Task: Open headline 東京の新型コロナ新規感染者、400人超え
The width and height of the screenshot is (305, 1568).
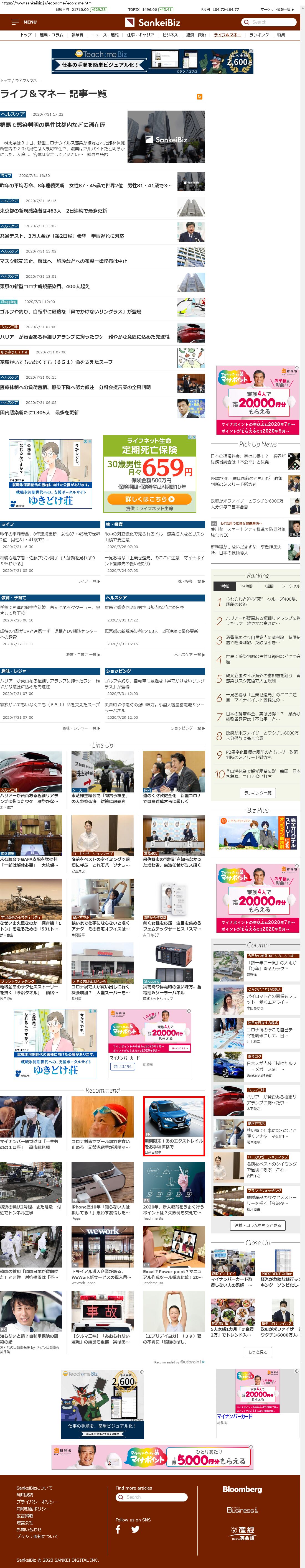Action: coord(44,286)
